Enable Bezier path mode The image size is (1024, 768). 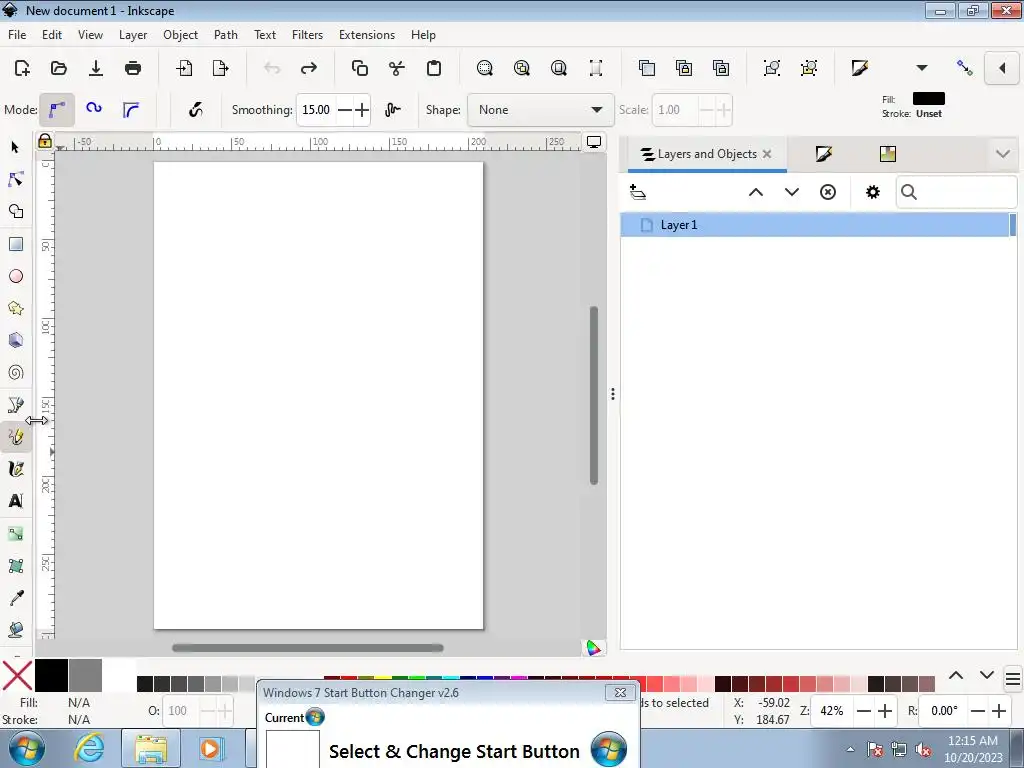(x=57, y=110)
